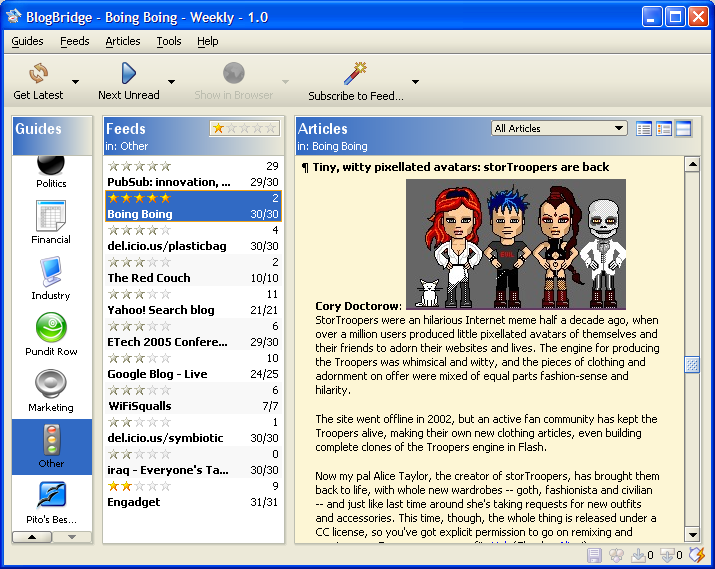Select the Financial guide icon

point(51,216)
